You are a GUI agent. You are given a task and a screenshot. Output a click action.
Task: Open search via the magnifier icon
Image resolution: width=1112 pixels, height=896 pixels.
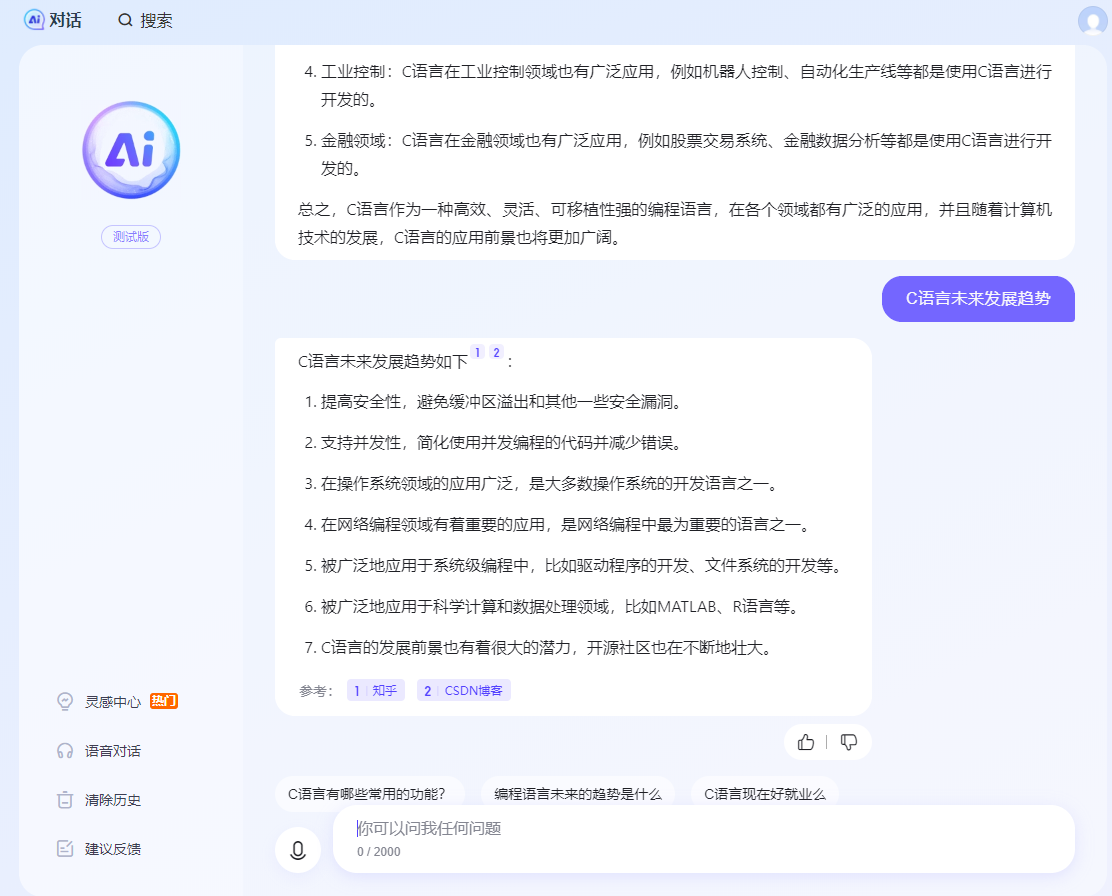click(x=124, y=19)
